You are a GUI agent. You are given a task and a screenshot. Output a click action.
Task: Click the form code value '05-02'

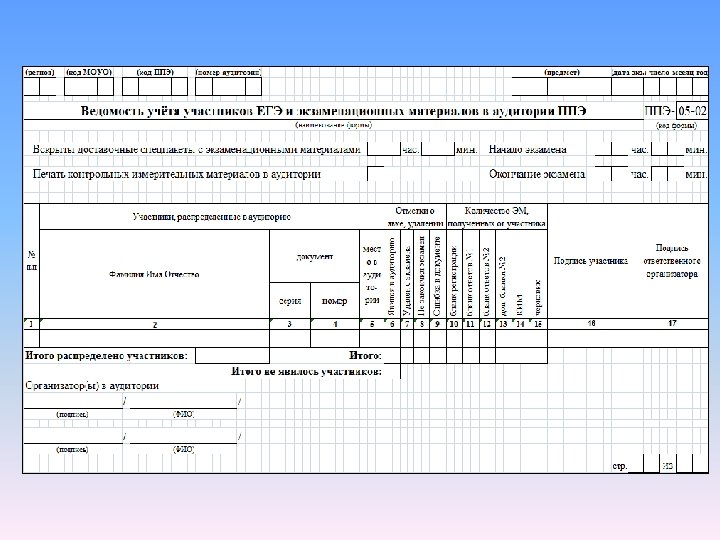tap(692, 111)
